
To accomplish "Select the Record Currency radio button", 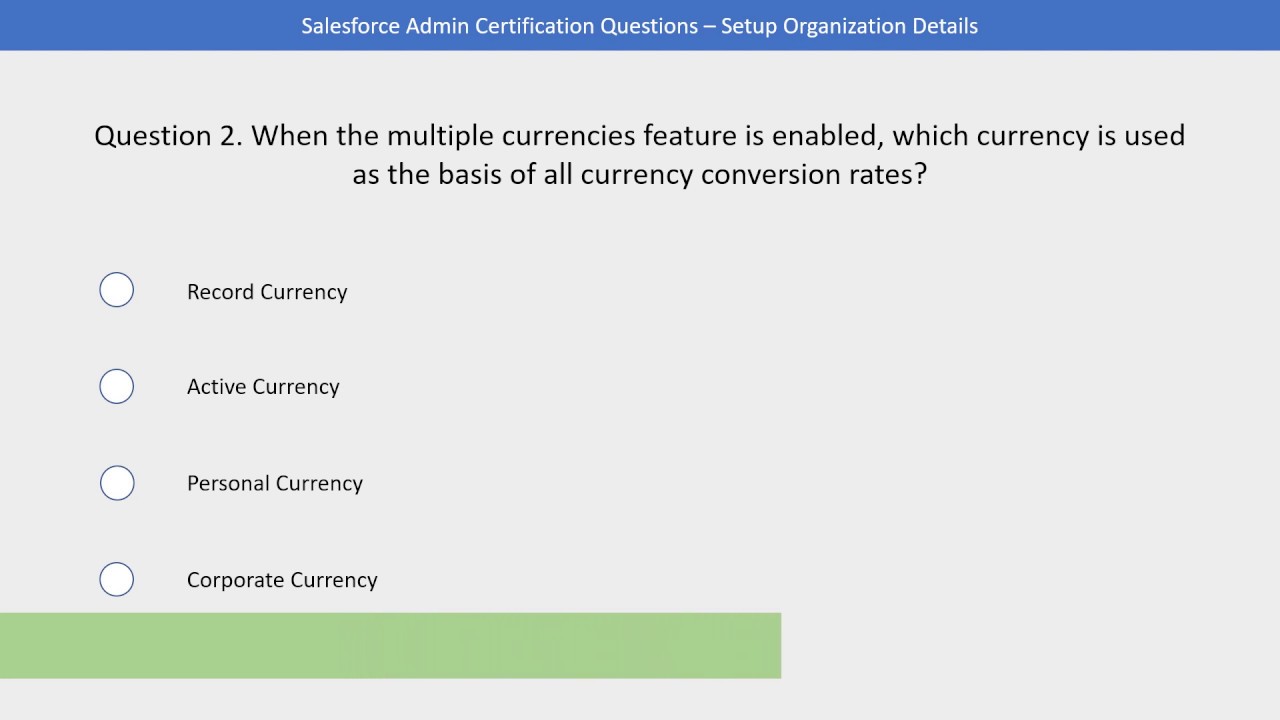I will pyautogui.click(x=117, y=290).
